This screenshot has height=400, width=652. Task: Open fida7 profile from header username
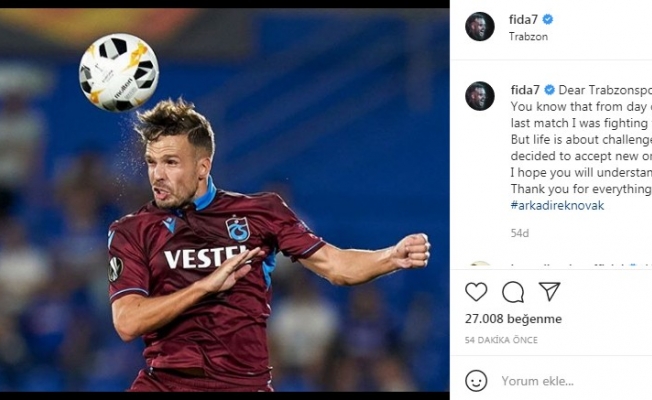pyautogui.click(x=524, y=19)
